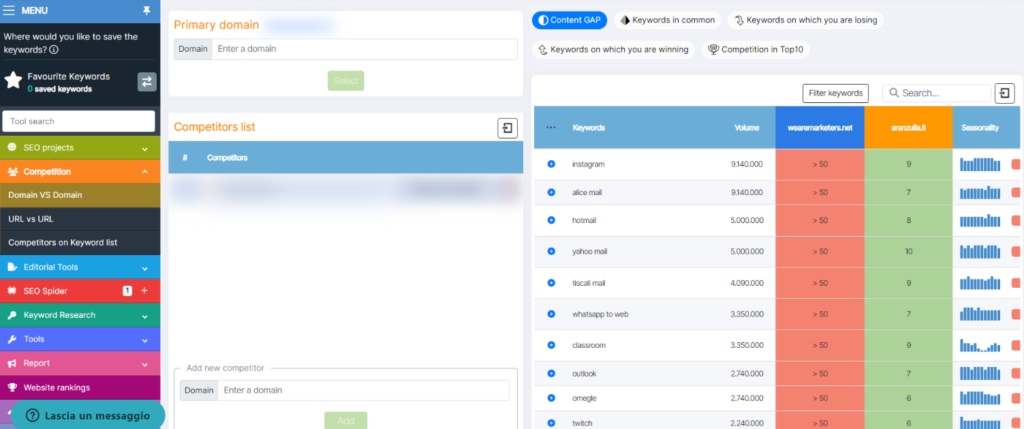
Task: Collapse the Competition menu section
Action: [x=80, y=172]
